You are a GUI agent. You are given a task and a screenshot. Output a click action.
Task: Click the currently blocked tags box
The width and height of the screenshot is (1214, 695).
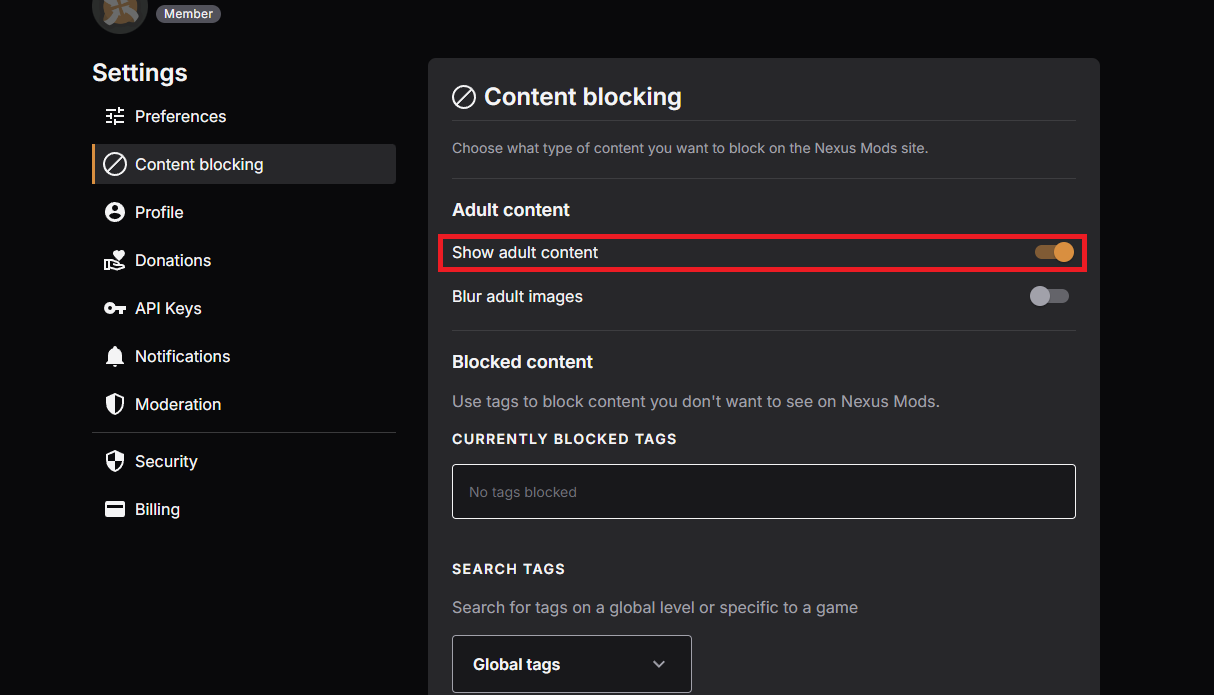(763, 491)
